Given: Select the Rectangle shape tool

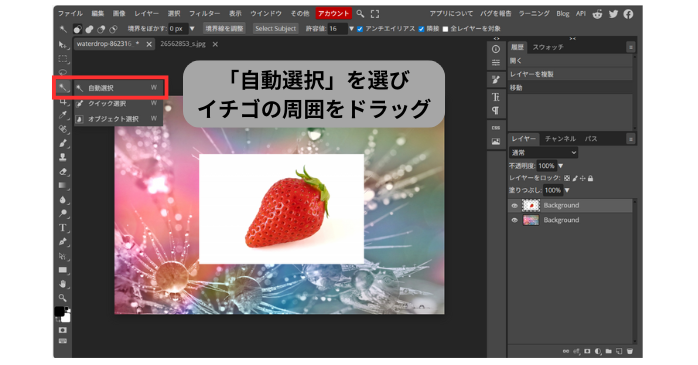Looking at the screenshot, I should point(63,270).
